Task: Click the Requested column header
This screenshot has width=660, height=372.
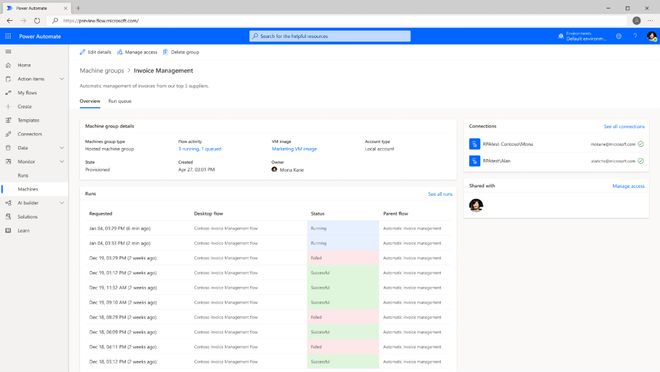Action: pos(101,214)
